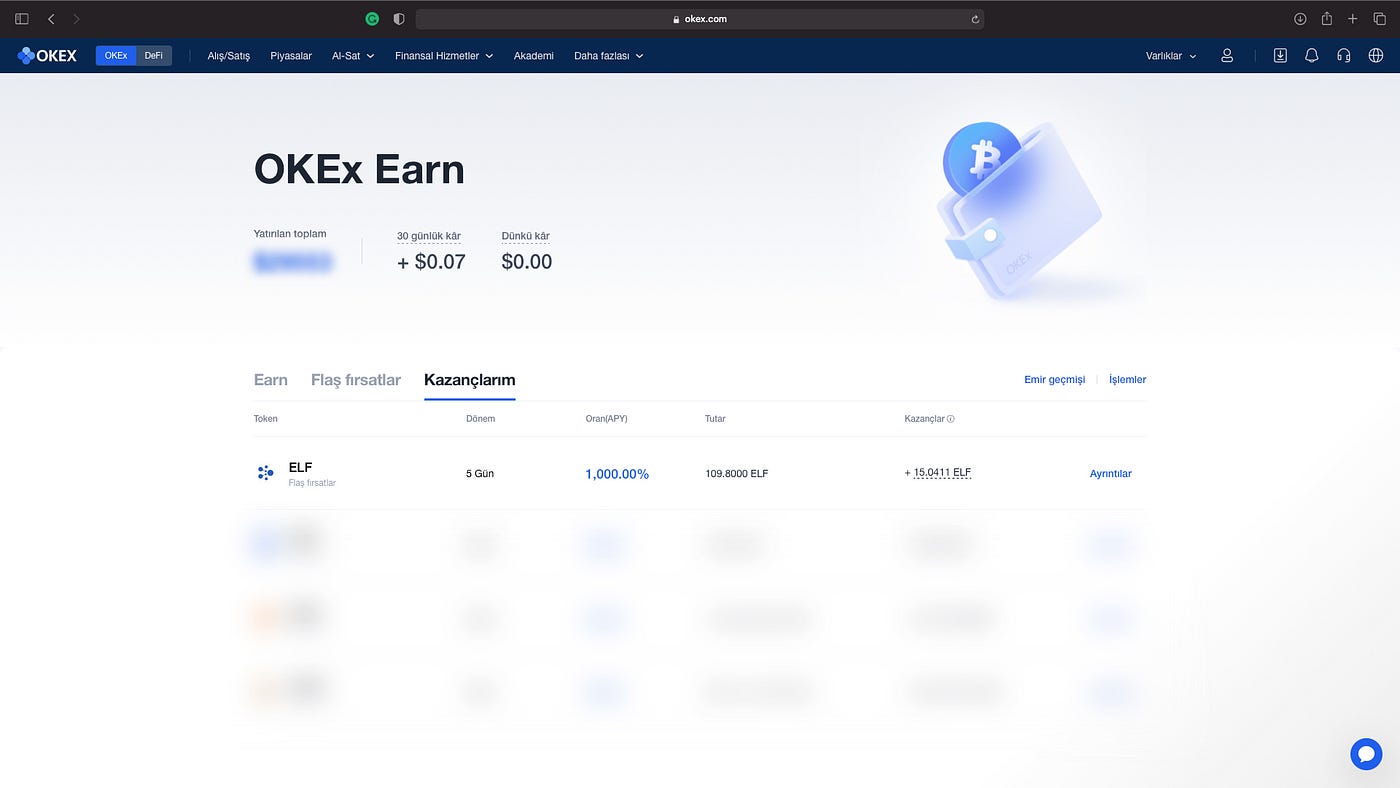The width and height of the screenshot is (1400, 788).
Task: Click the 5 Gün period cell
Action: 480,474
